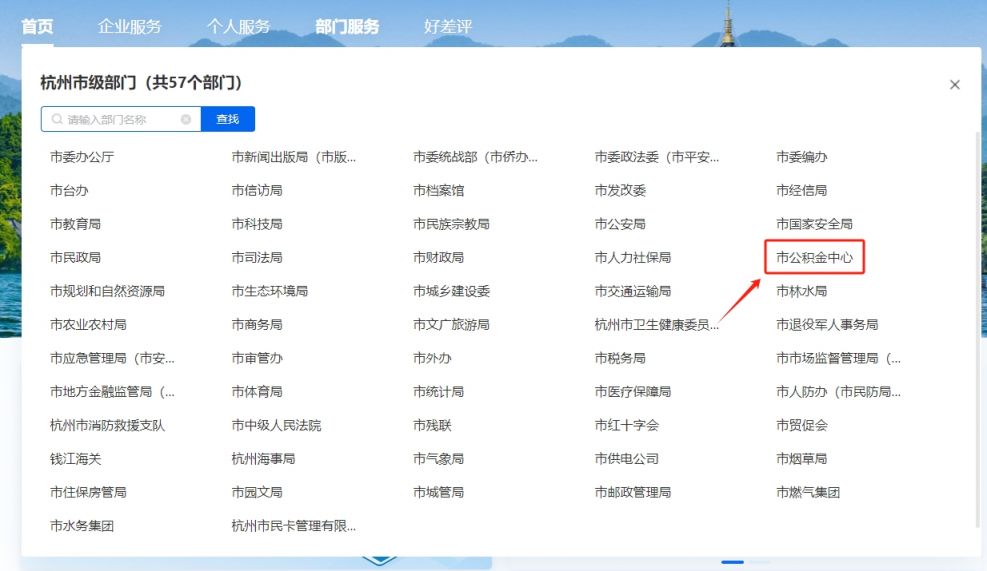Open department 市公积金中心
Screen dimensions: 987x571
814,257
